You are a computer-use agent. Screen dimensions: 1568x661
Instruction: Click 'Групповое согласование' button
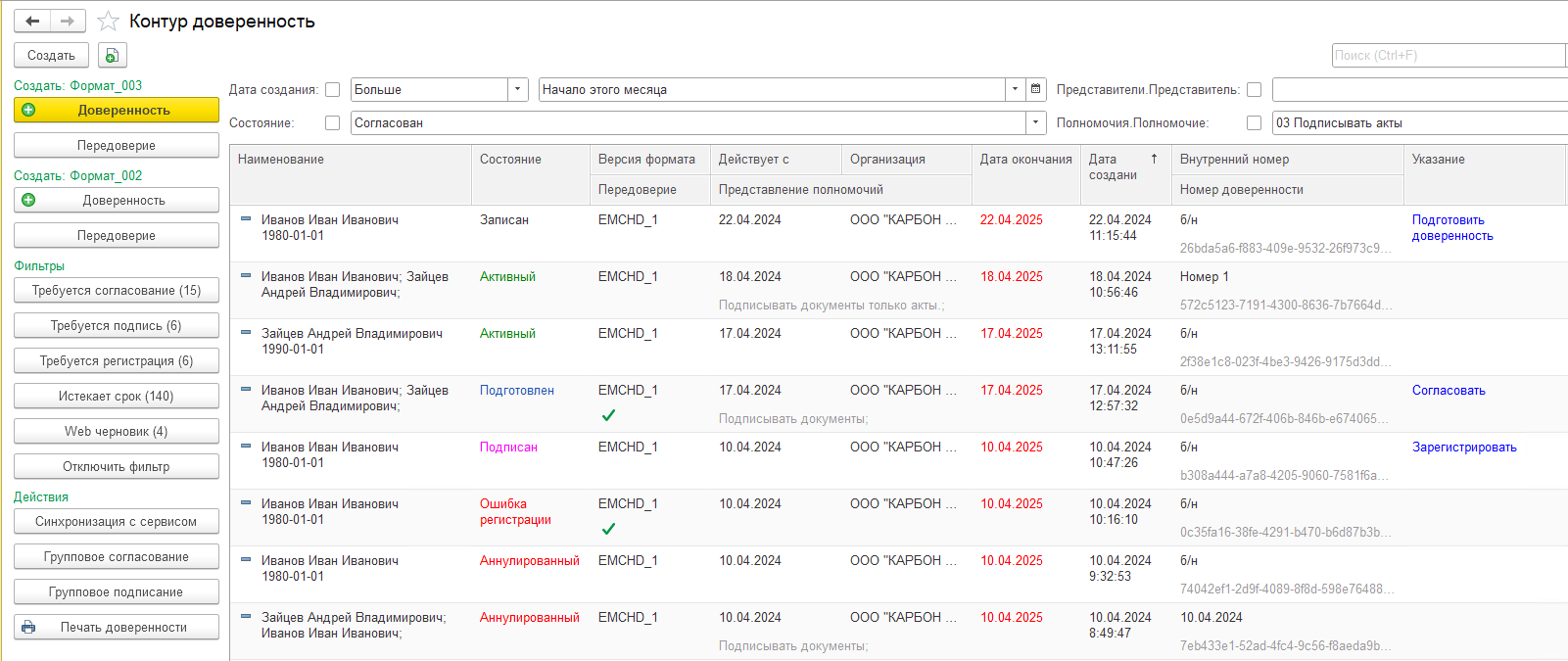pyautogui.click(x=117, y=556)
